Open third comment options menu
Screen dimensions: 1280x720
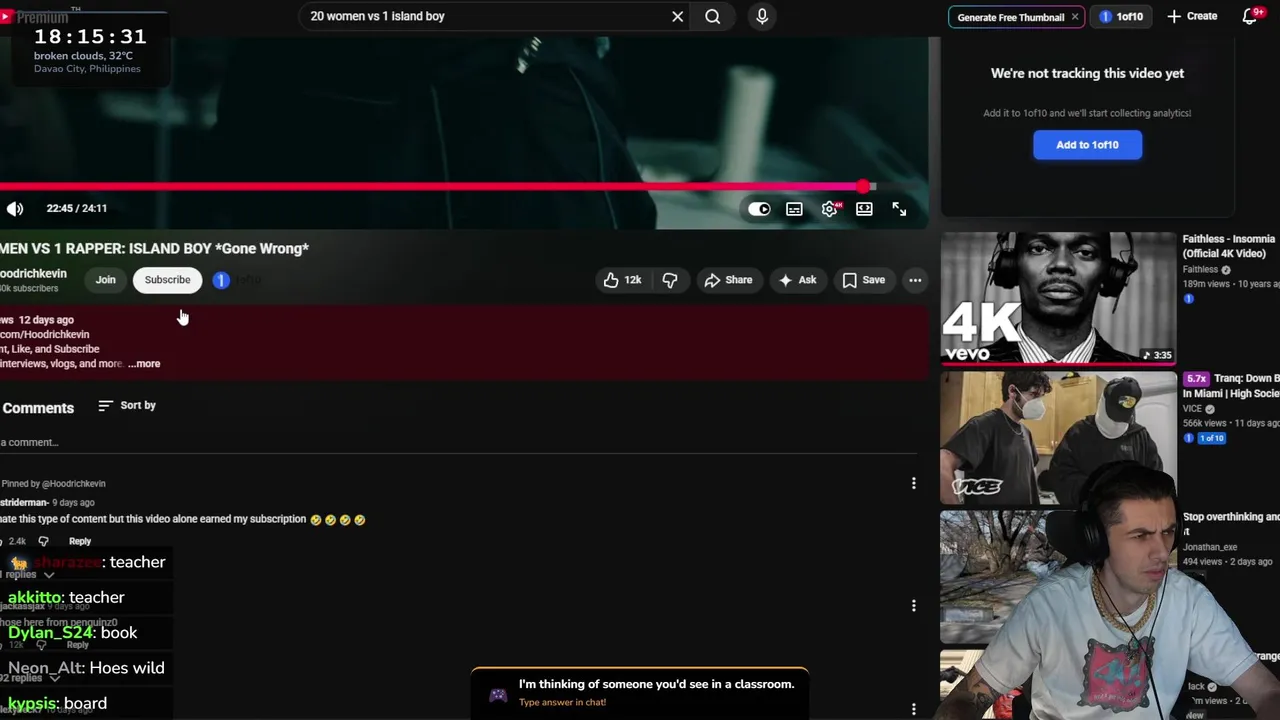tap(913, 709)
